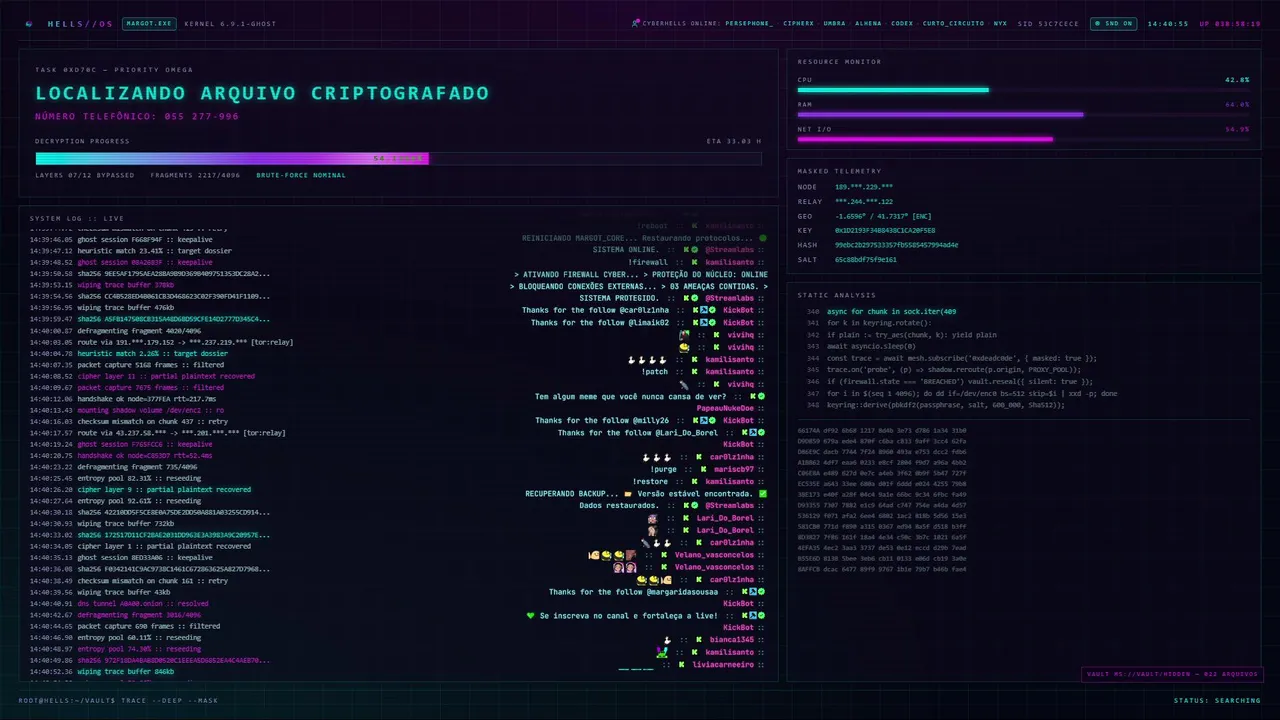
Task: Open the VAULT MS://VAULT/HIDDEN badge
Action: (1172, 674)
